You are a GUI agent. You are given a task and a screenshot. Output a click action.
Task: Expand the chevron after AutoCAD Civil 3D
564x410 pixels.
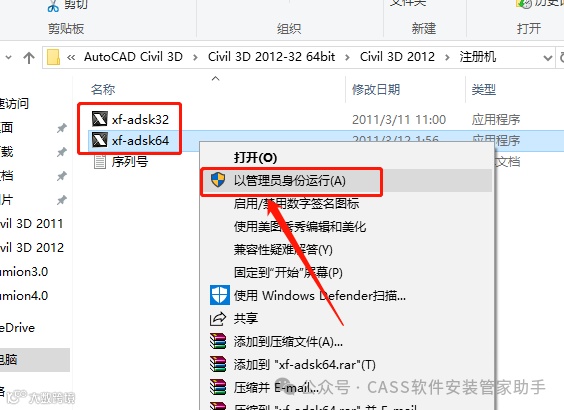click(x=195, y=58)
